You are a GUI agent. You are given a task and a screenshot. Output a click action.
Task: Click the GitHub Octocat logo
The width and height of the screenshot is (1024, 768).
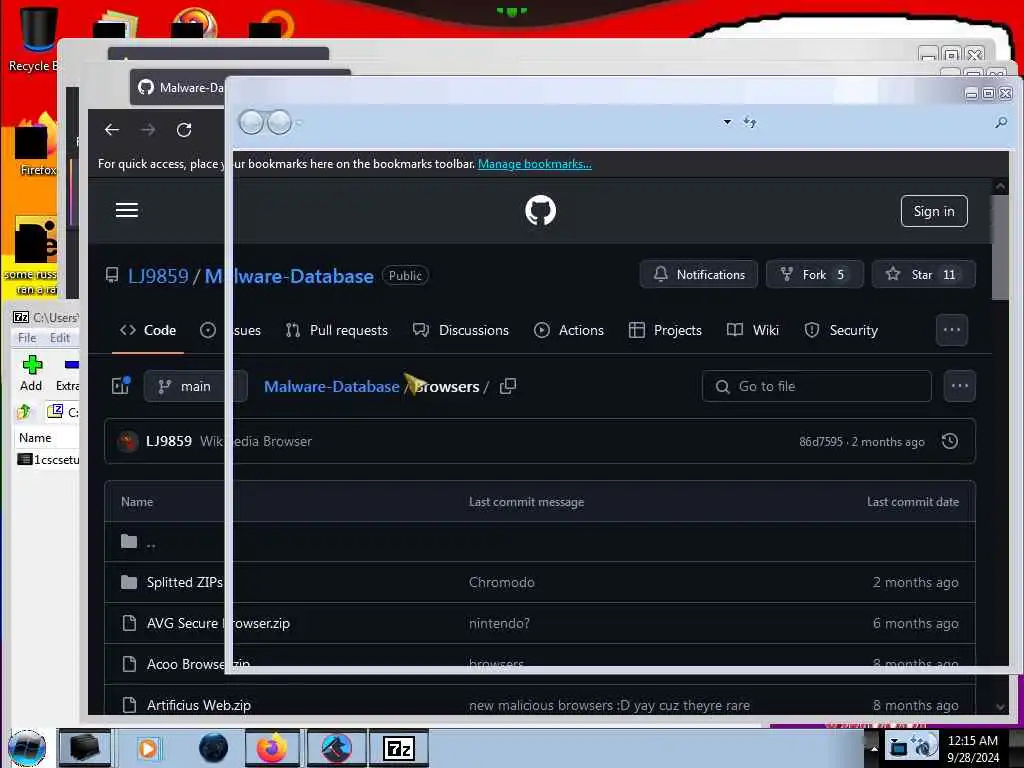point(540,210)
